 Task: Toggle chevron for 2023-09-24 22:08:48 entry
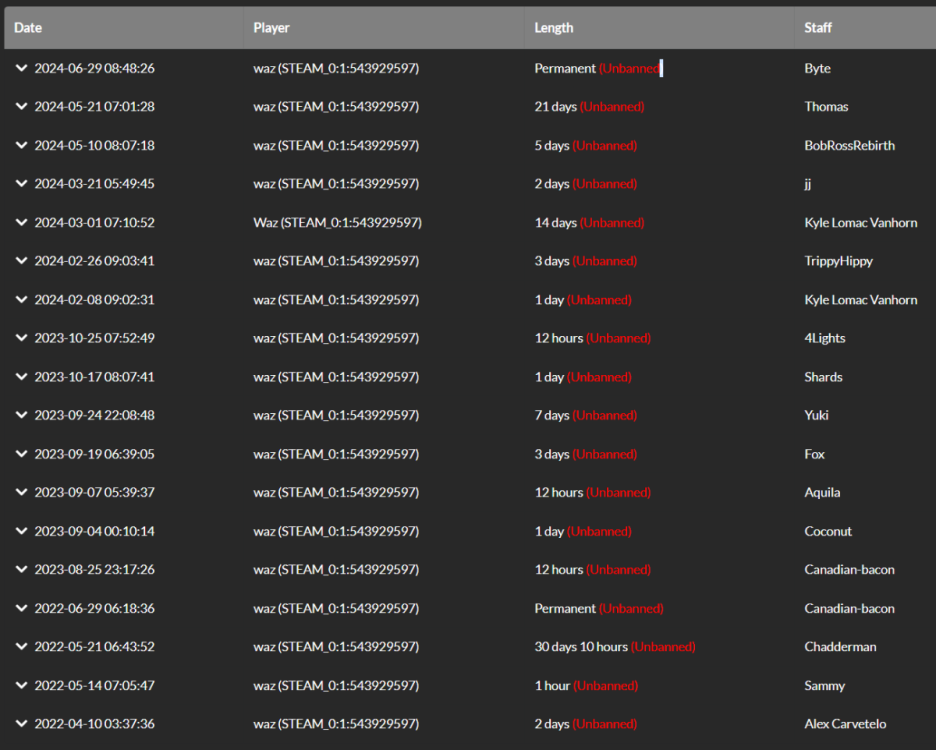pyautogui.click(x=22, y=415)
